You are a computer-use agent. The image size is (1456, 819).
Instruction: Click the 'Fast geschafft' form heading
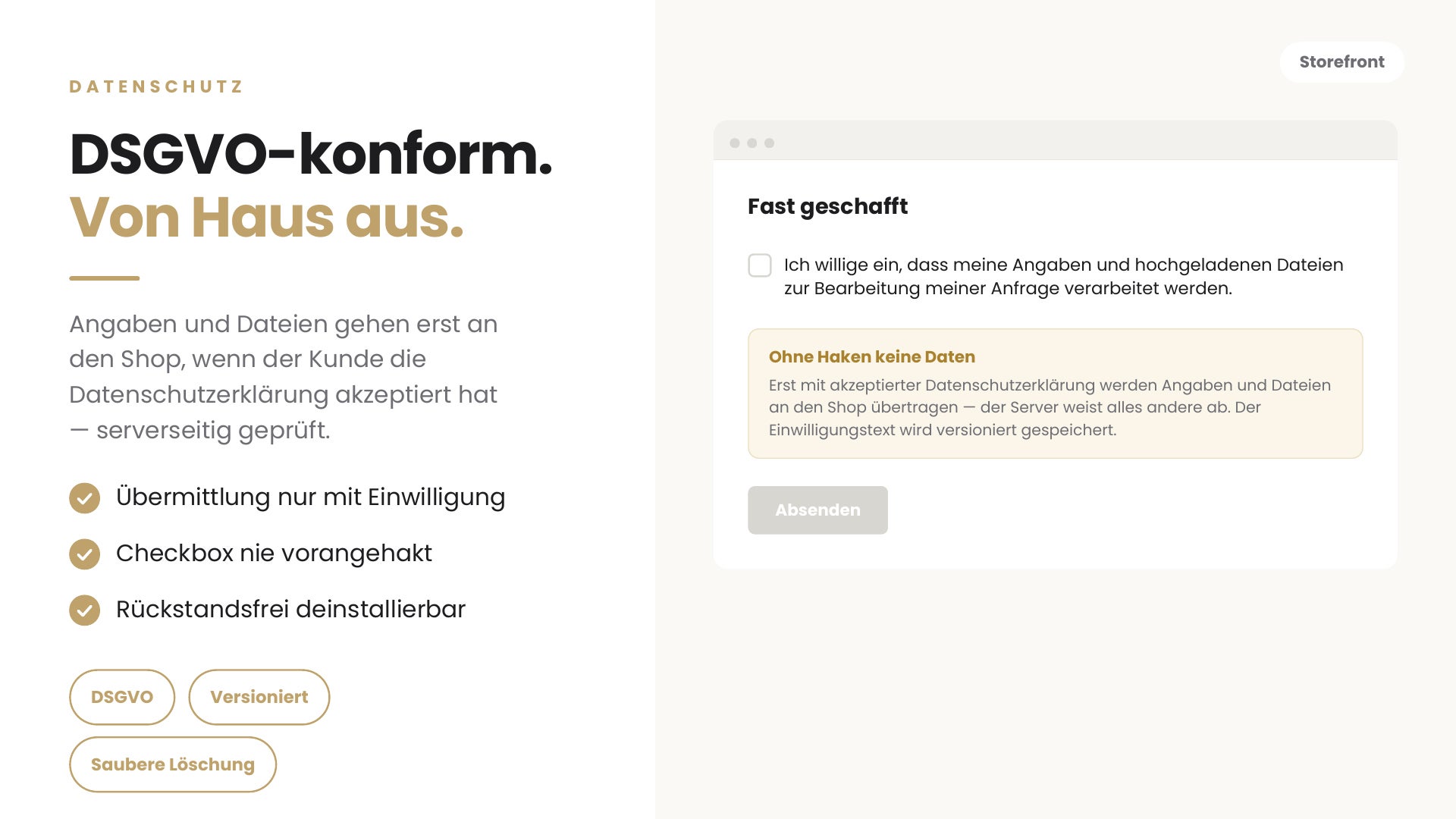(827, 206)
